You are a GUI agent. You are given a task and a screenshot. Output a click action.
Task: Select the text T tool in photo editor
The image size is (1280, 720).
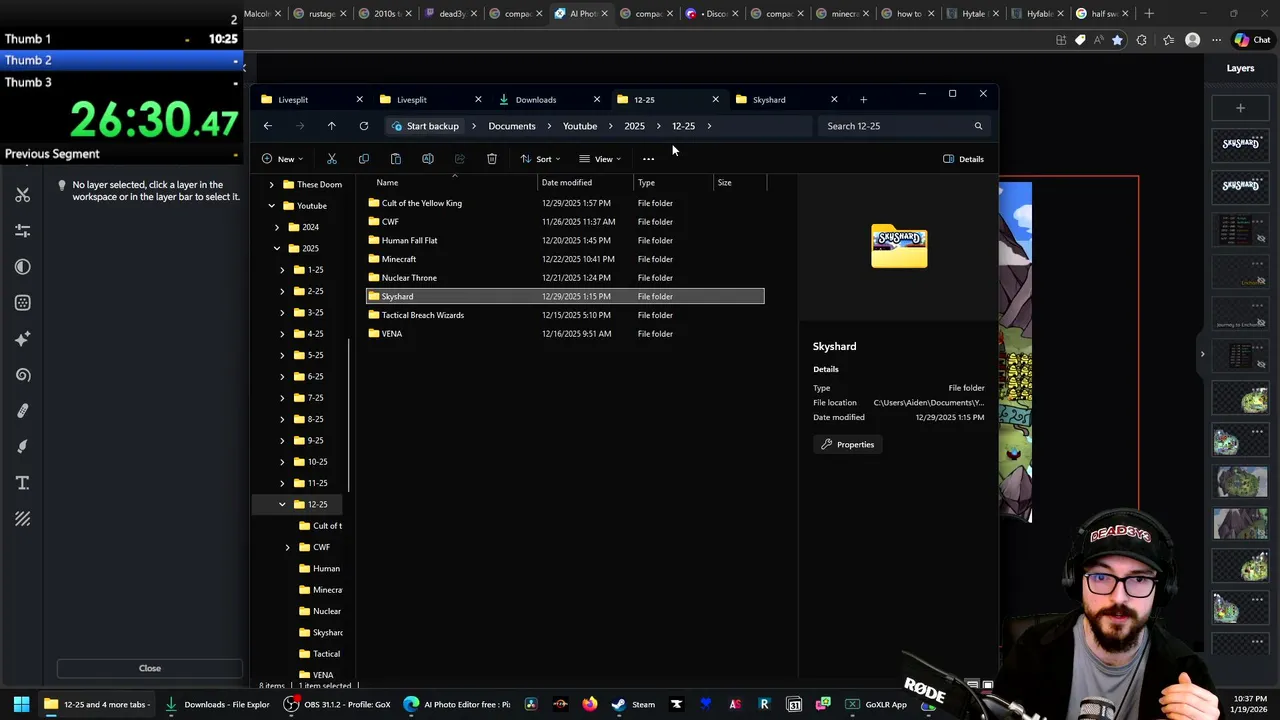point(23,483)
